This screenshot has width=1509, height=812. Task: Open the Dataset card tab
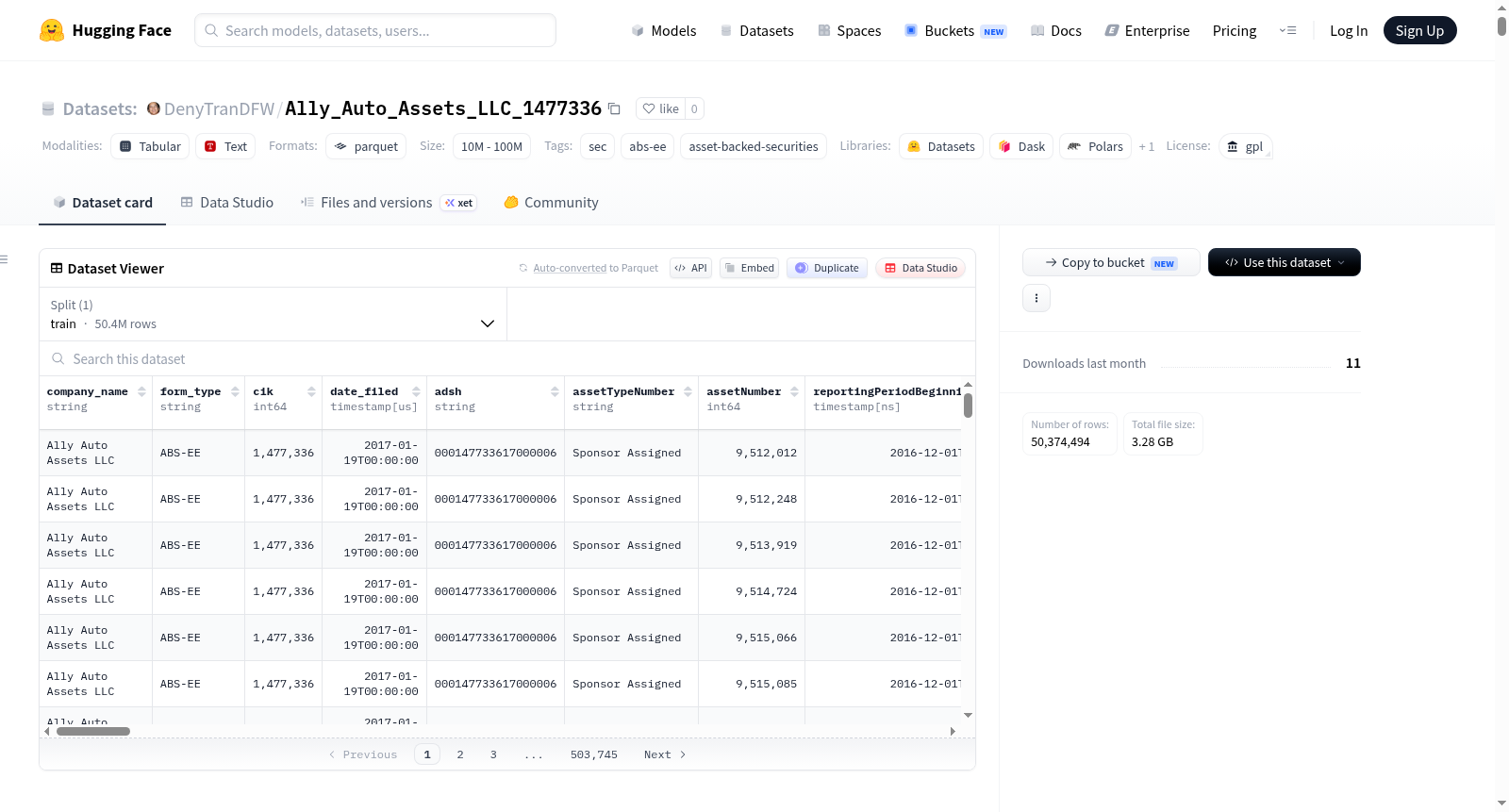[102, 202]
